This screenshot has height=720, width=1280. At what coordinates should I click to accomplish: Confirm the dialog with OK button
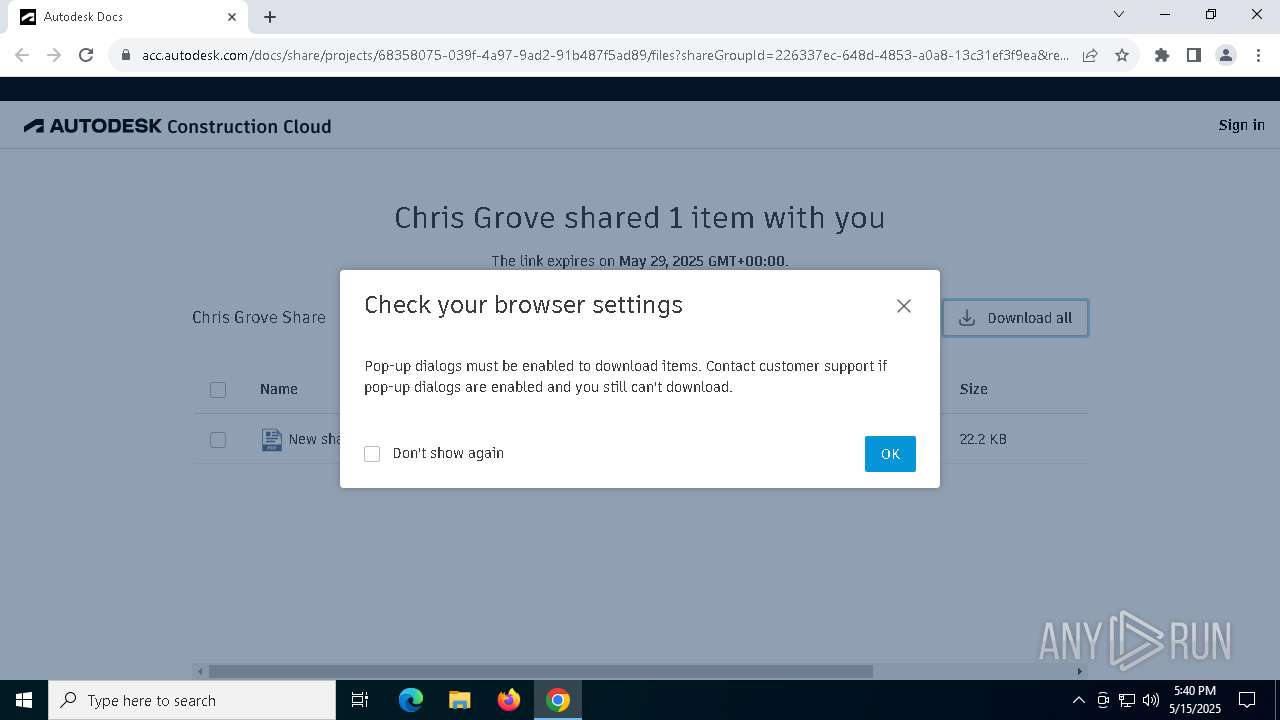point(890,454)
